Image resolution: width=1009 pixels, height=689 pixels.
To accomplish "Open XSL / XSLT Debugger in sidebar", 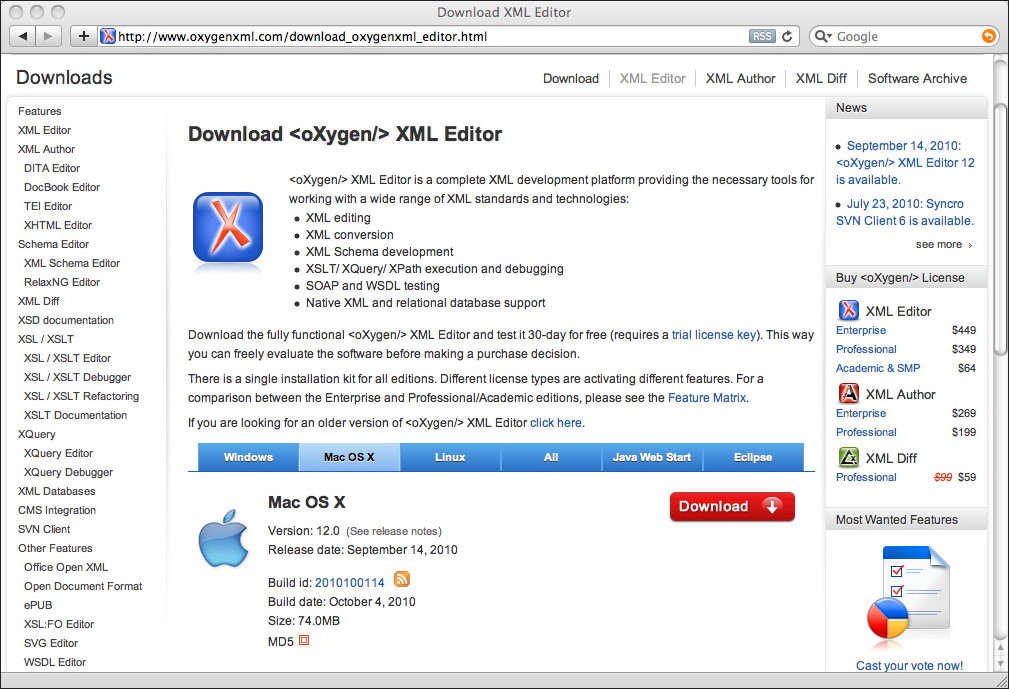I will (77, 377).
